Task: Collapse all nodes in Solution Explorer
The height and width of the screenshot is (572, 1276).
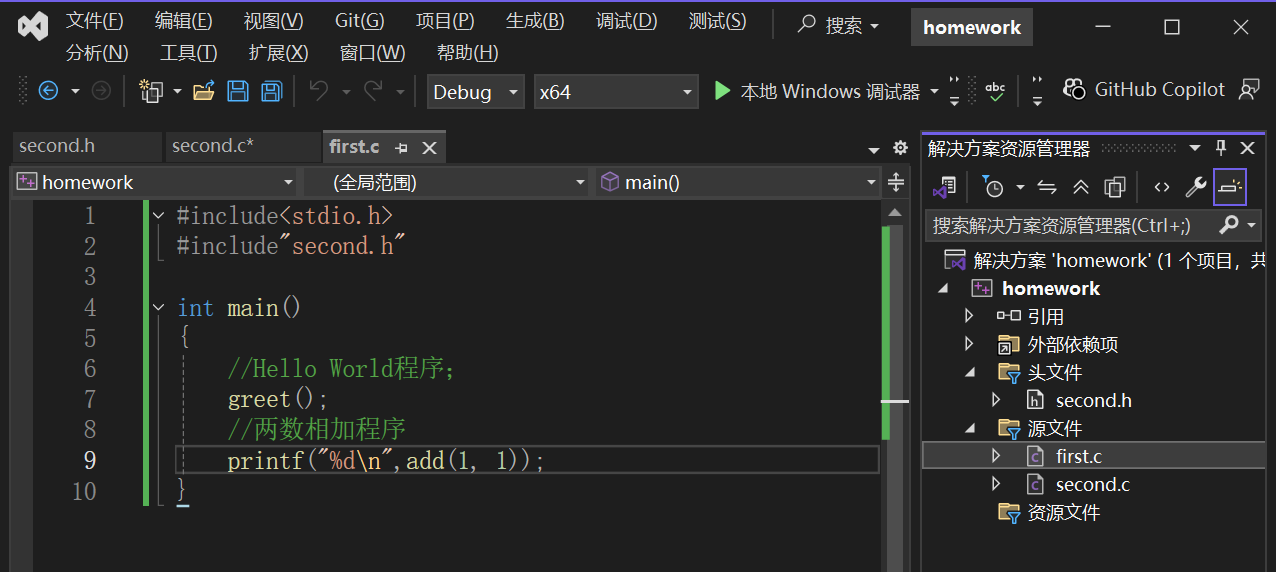Action: (x=1081, y=187)
